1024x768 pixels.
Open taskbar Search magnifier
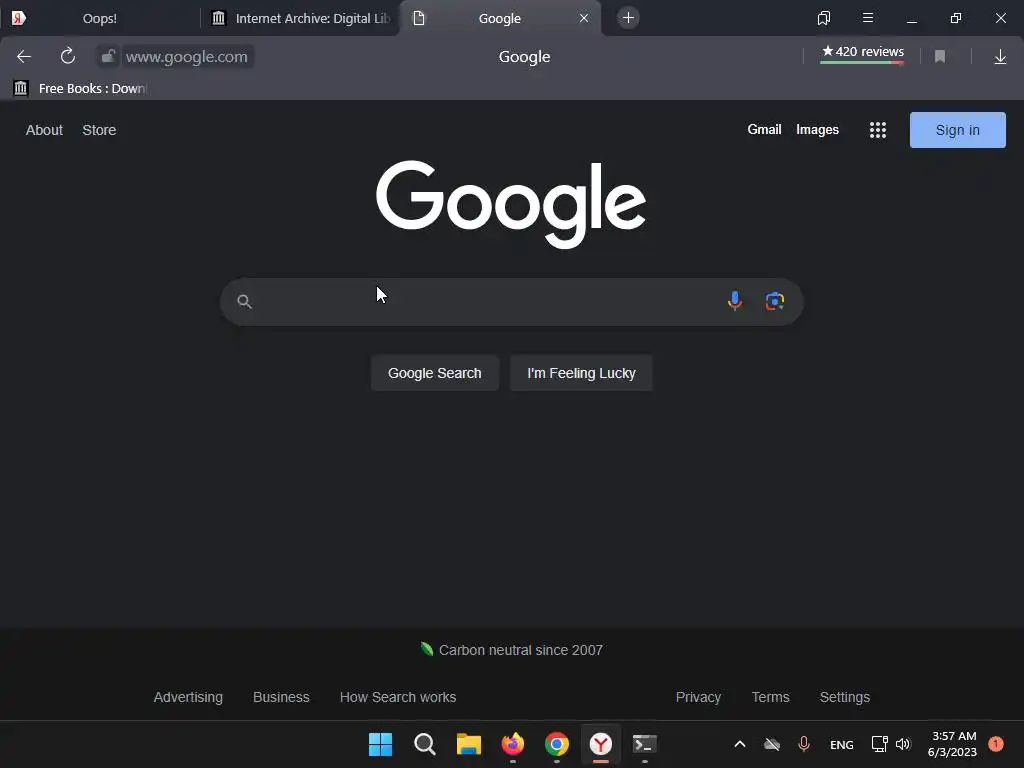[424, 744]
